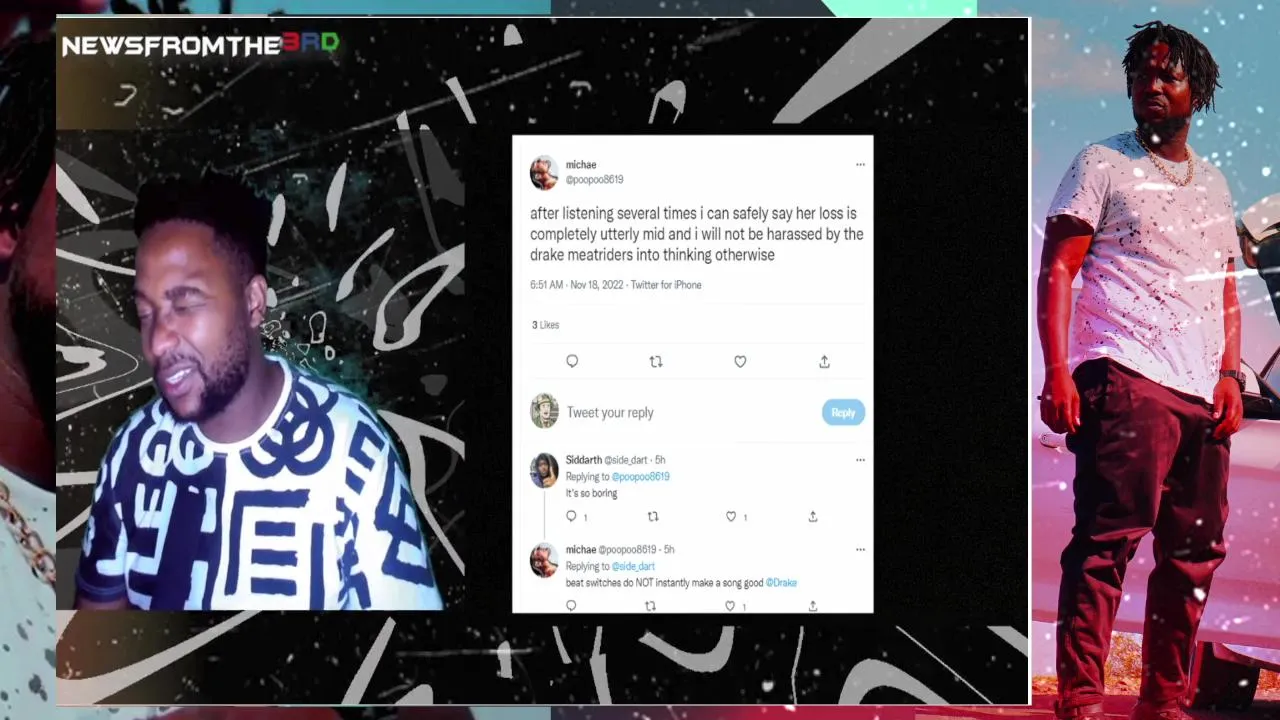Image resolution: width=1280 pixels, height=720 pixels.
Task: Open @poopoo8619 mention link in Siddarth's reply
Action: (640, 477)
